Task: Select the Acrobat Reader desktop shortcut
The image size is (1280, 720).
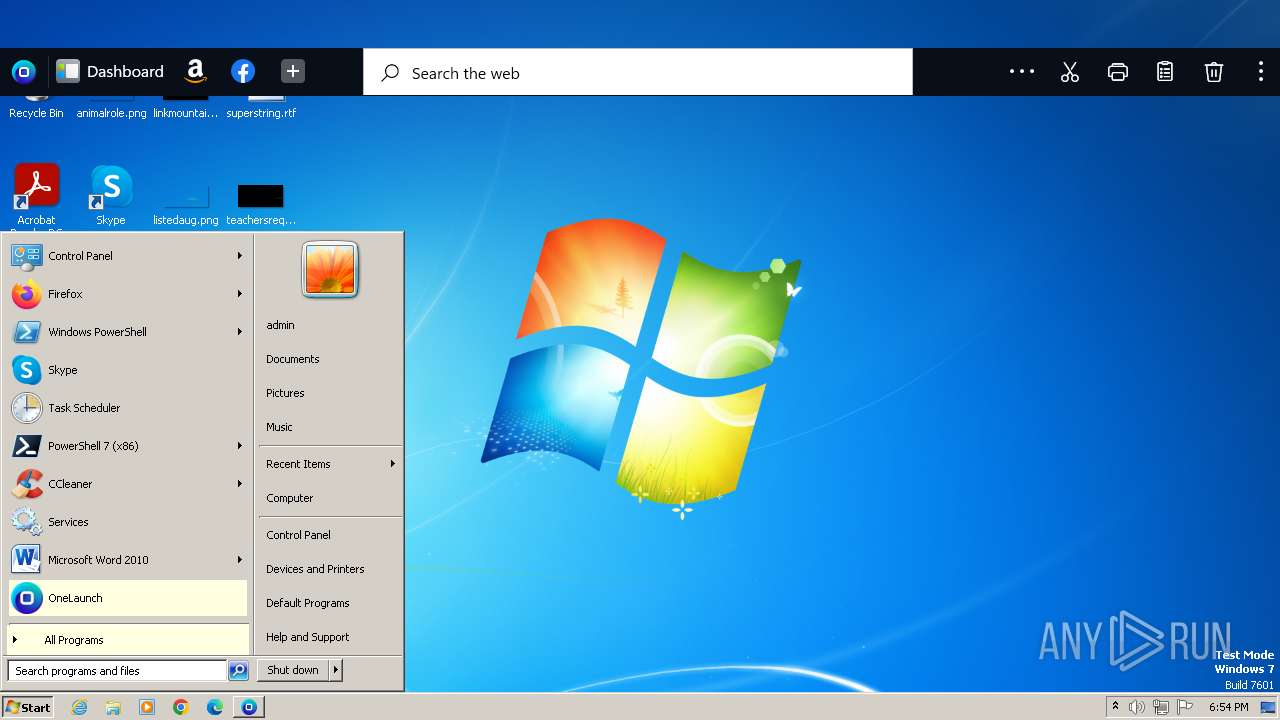Action: [36, 196]
